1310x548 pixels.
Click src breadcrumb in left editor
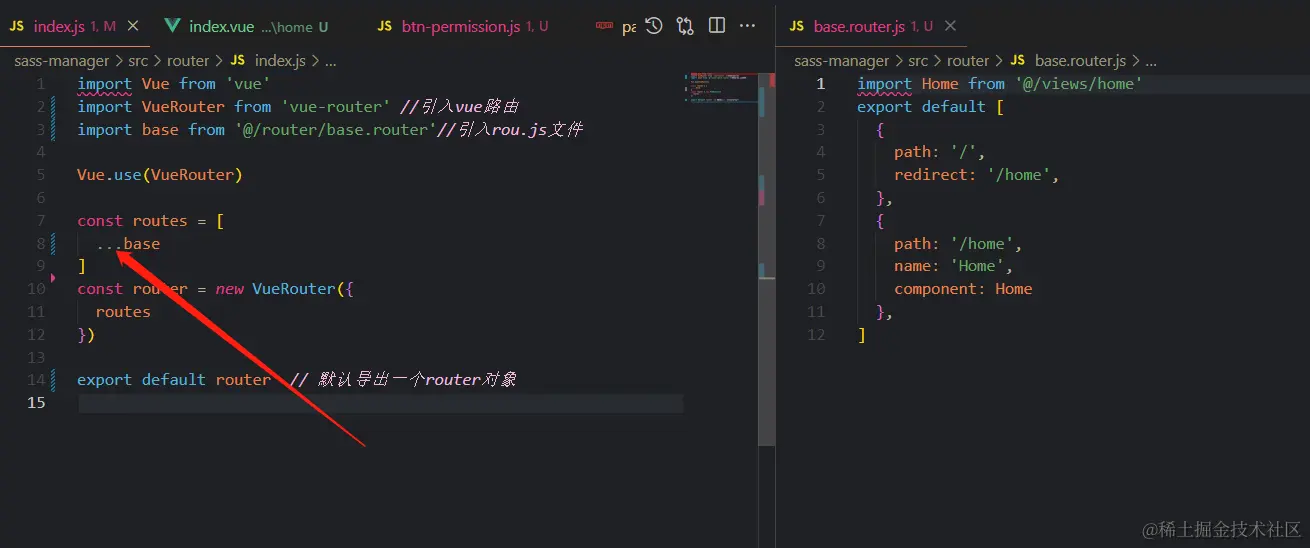pyautogui.click(x=137, y=61)
